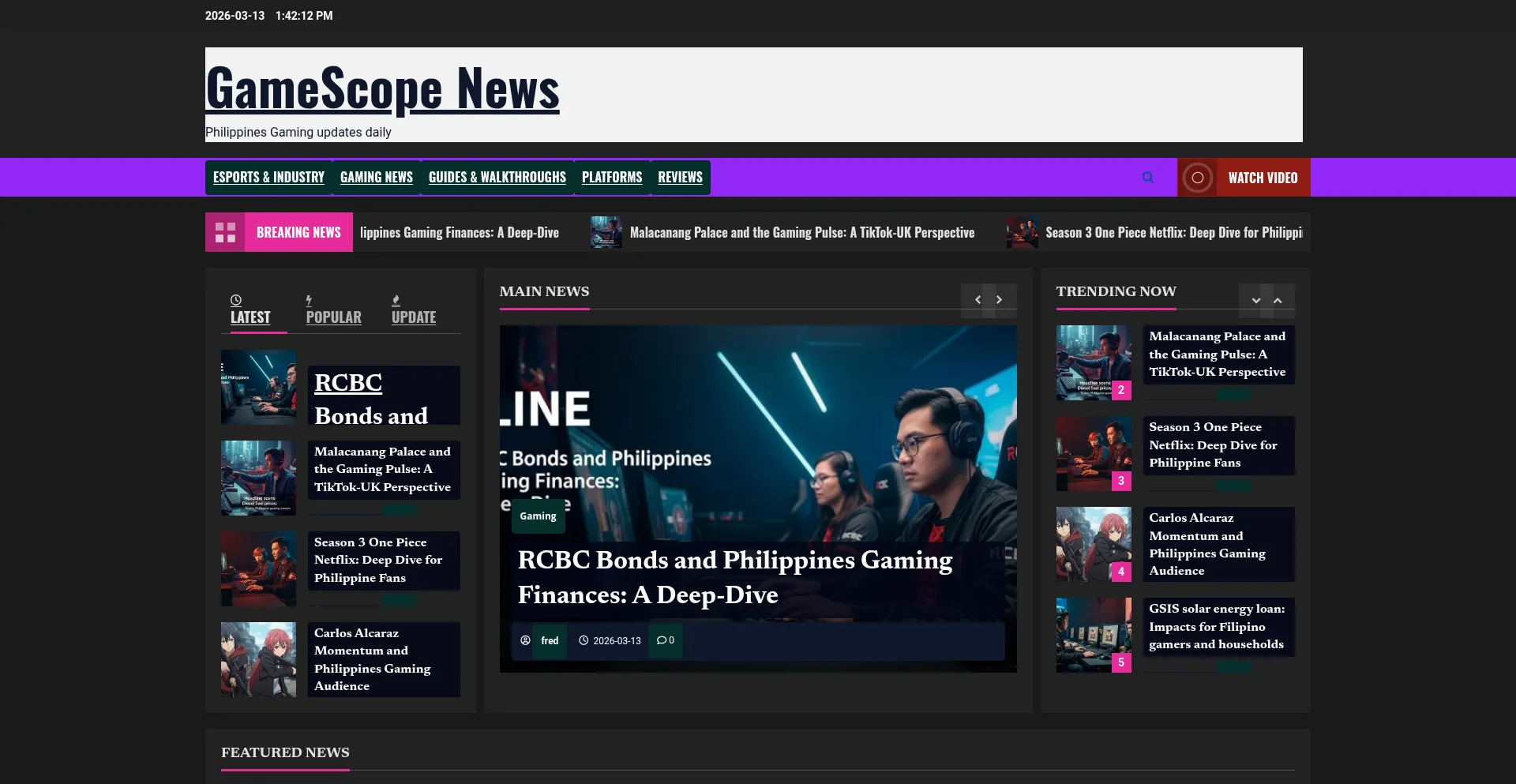Open Malacanang Palace trending article

tap(1217, 354)
